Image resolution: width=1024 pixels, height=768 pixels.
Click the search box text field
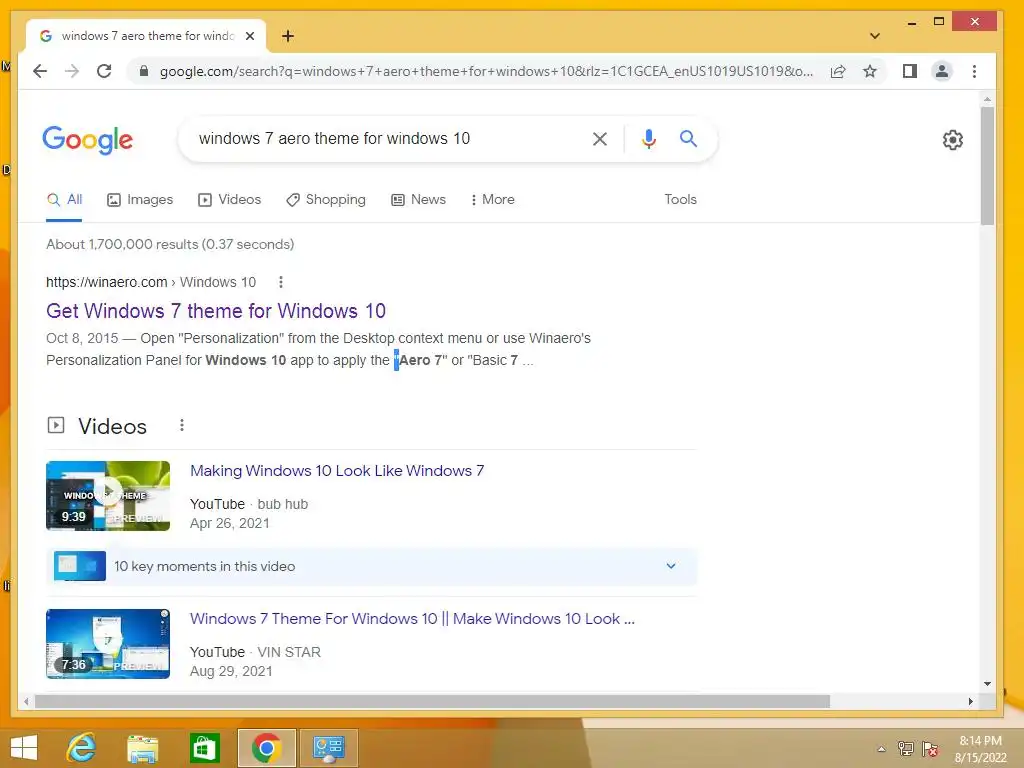[385, 138]
